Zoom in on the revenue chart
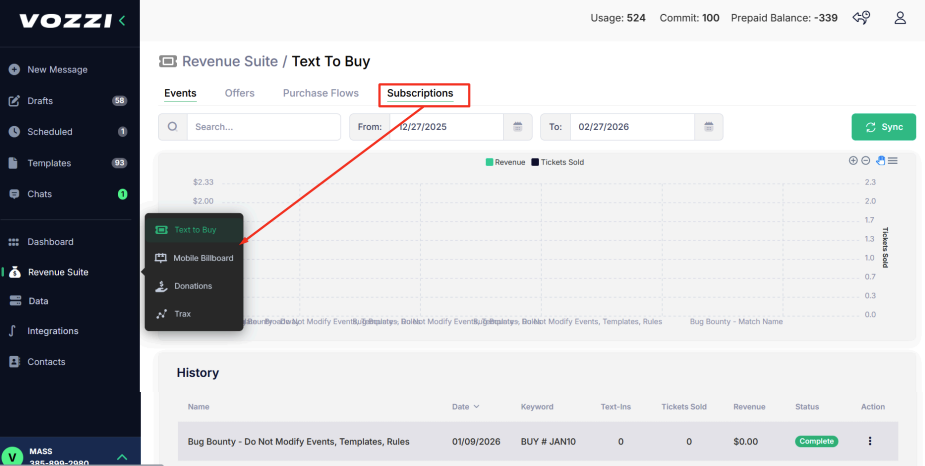The height and width of the screenshot is (466, 925). point(853,161)
